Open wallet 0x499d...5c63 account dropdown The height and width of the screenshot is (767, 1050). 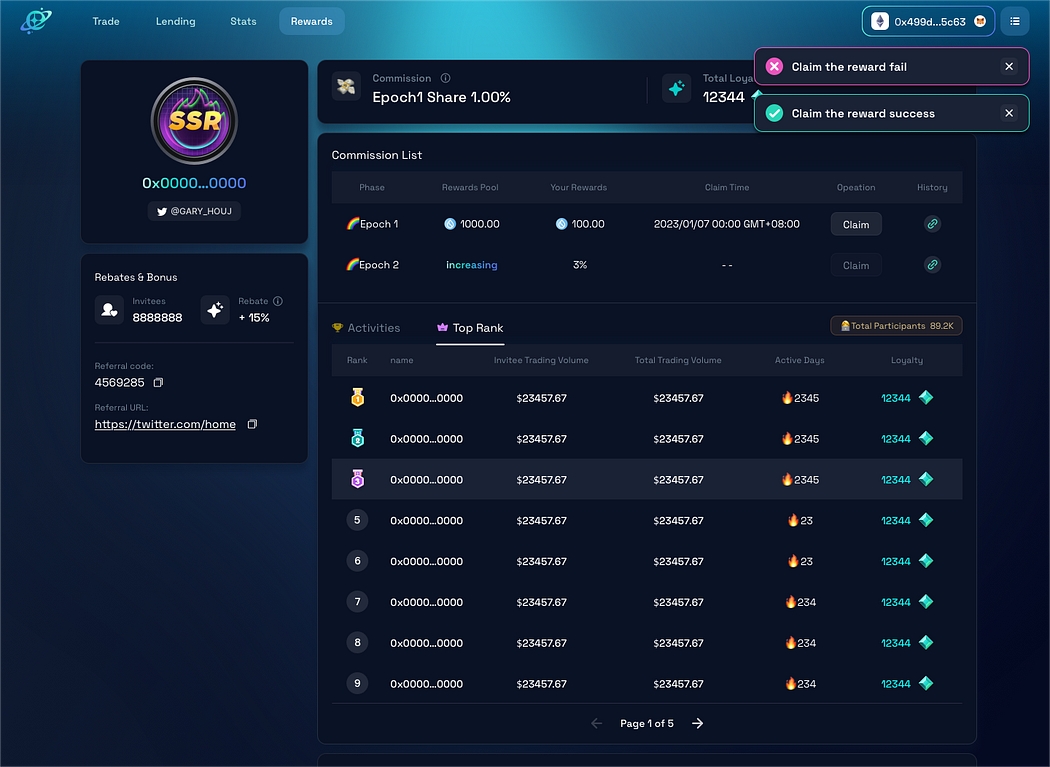click(x=928, y=21)
